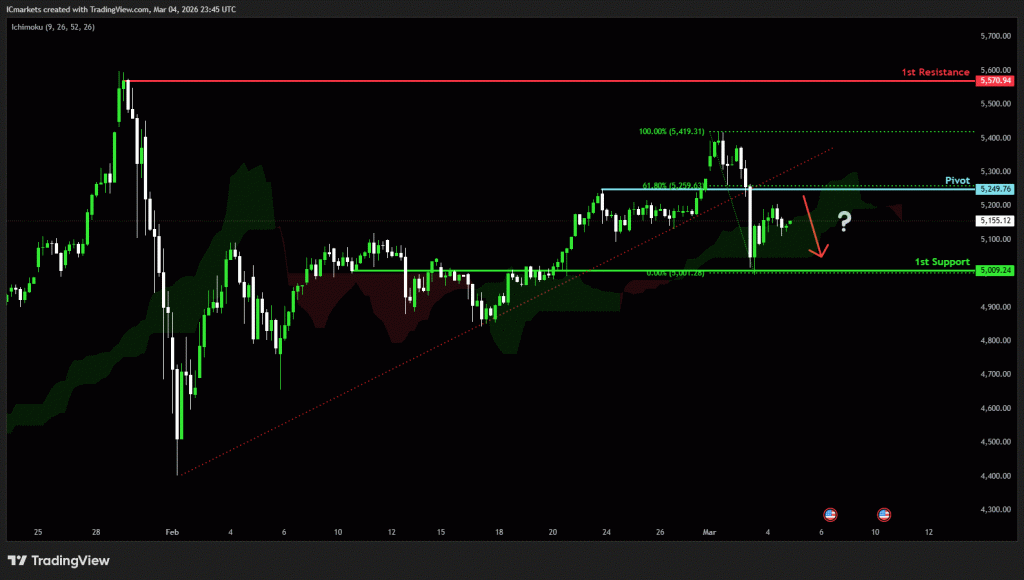Select the 1st Resistance text label

click(x=935, y=72)
